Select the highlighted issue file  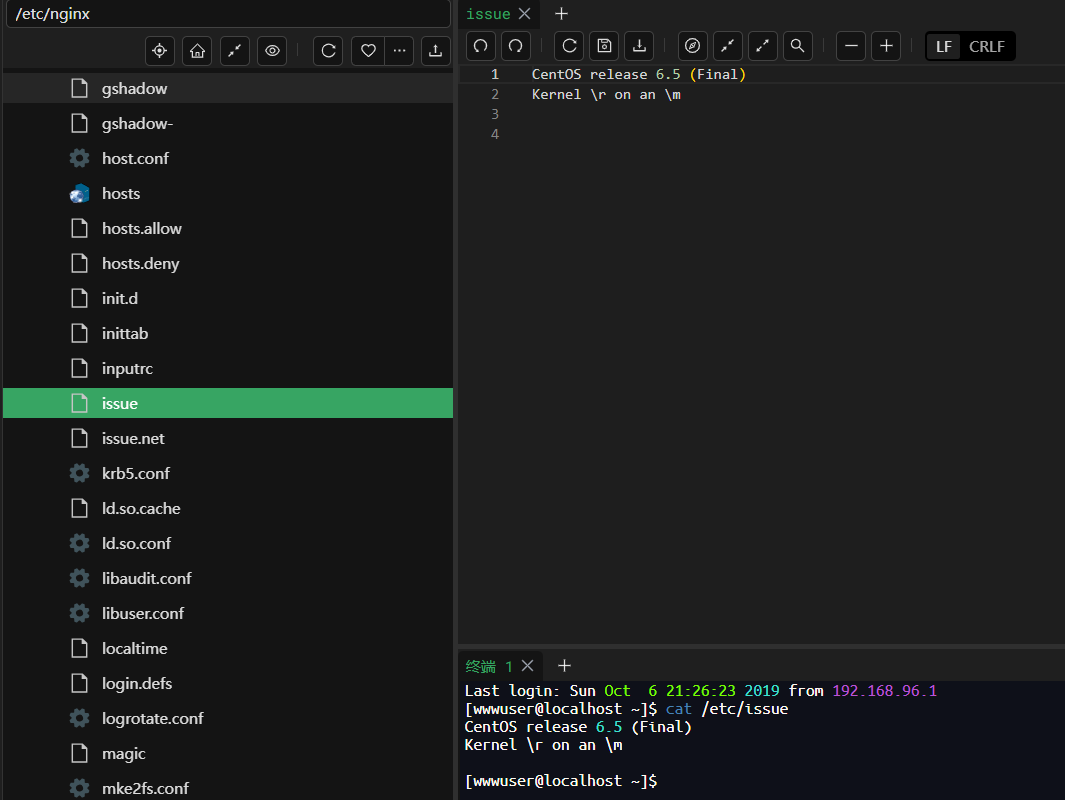click(228, 403)
